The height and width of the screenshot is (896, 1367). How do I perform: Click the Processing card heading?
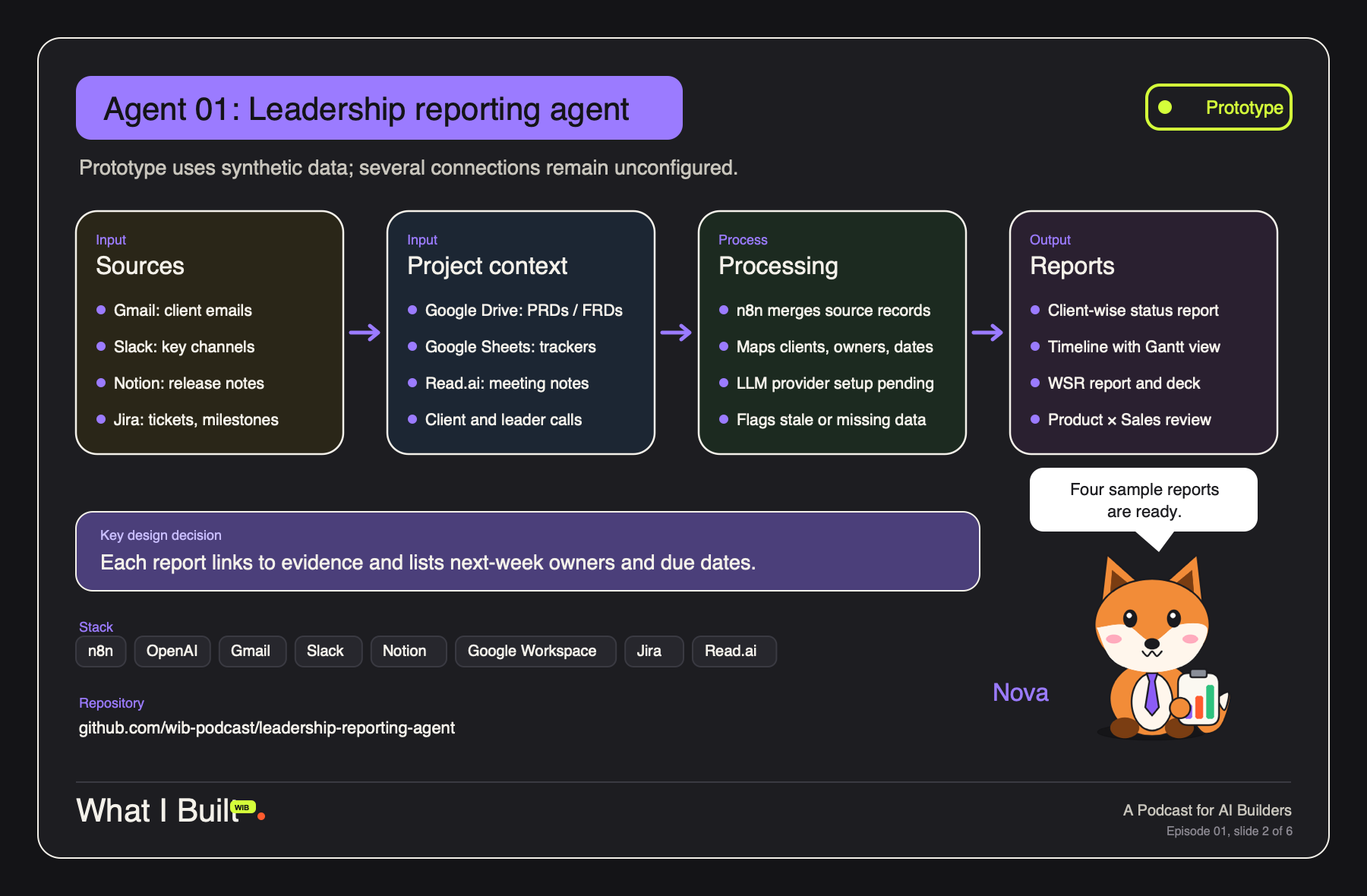(778, 266)
